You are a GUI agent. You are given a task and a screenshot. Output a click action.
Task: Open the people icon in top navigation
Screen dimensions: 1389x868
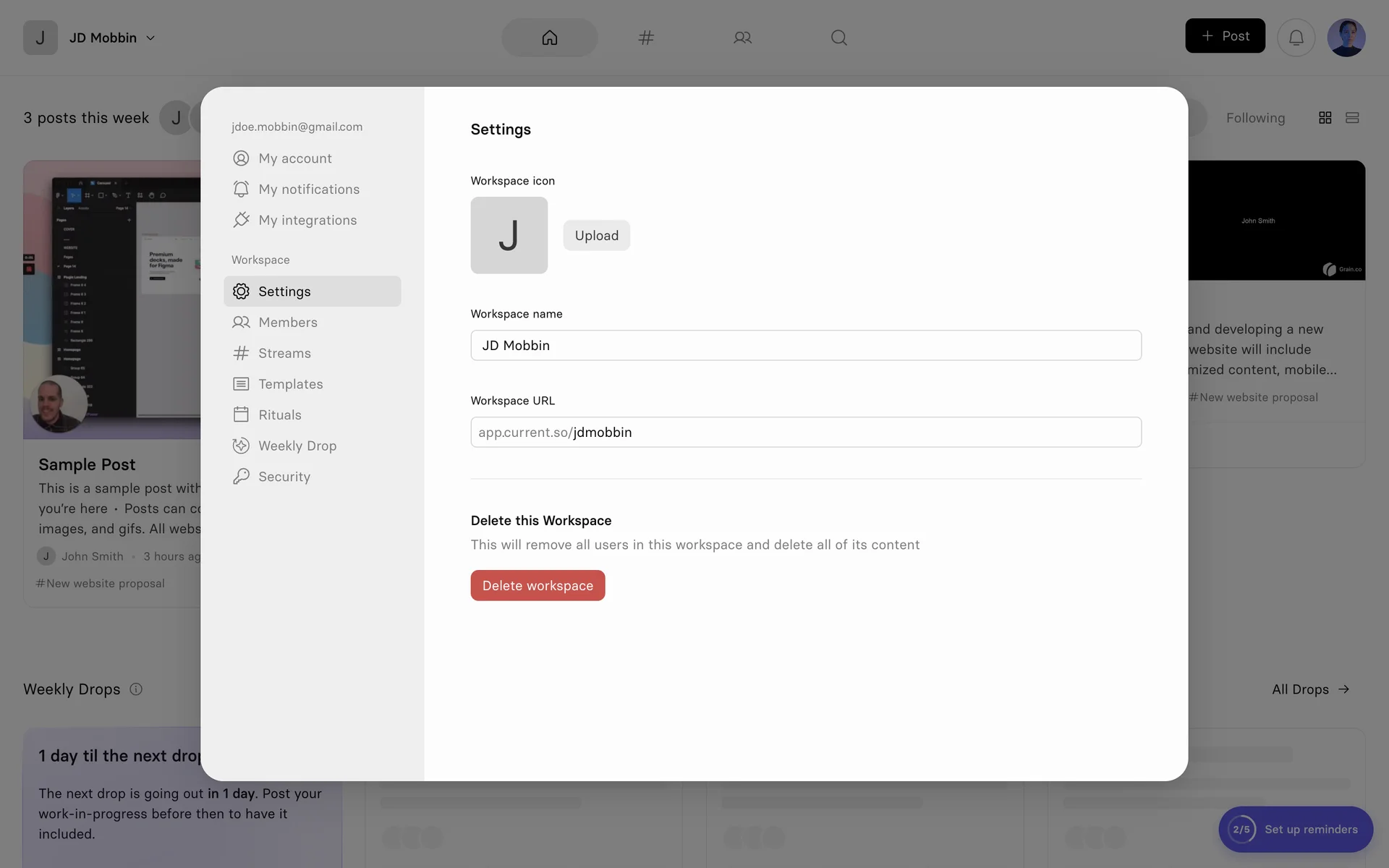[x=742, y=38]
